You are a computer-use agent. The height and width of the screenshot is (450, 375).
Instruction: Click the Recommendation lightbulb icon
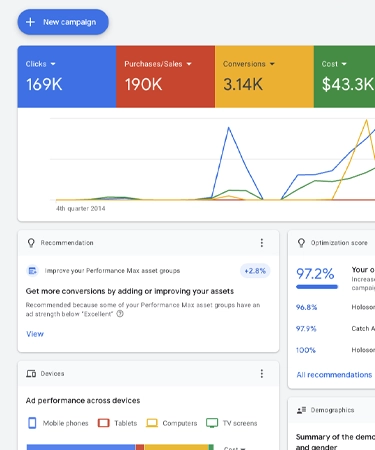[31, 243]
